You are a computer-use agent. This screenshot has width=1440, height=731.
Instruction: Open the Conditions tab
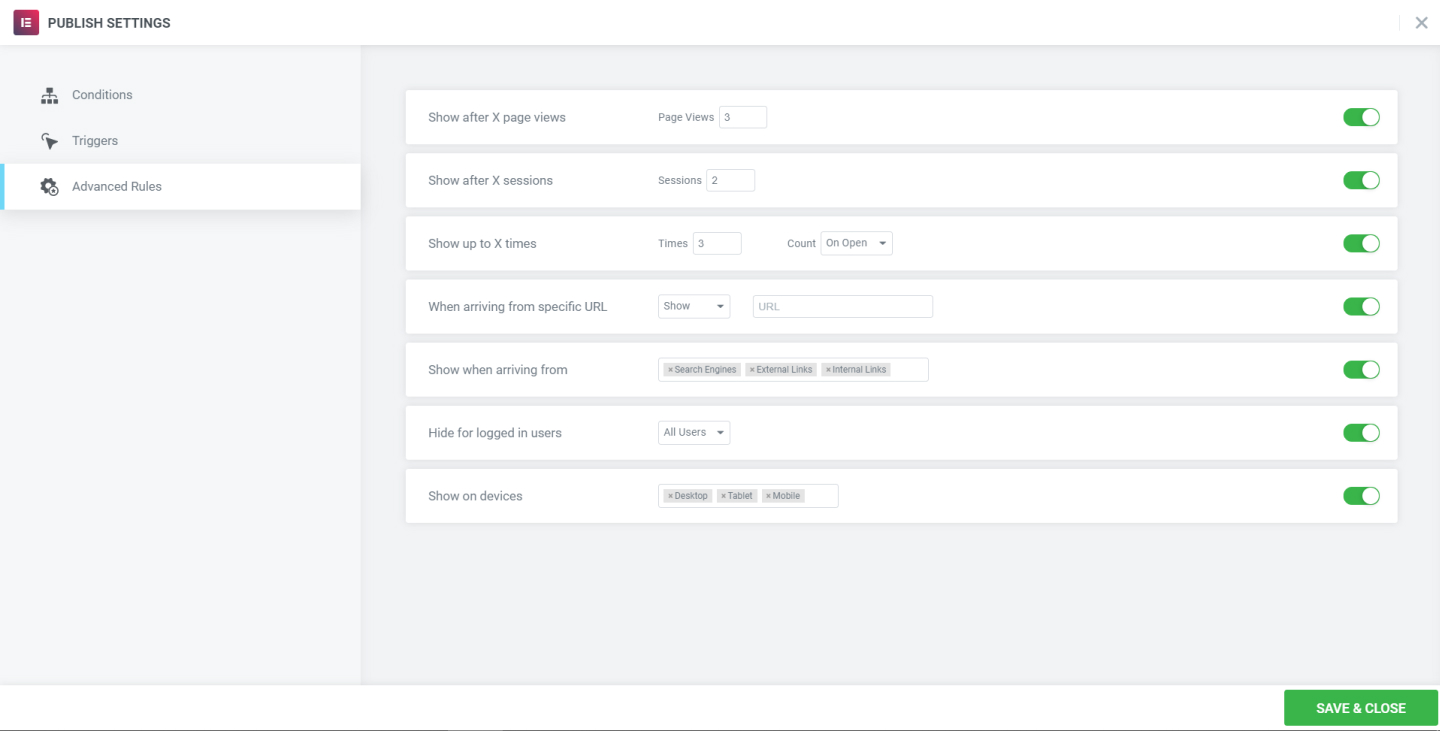[x=180, y=95]
